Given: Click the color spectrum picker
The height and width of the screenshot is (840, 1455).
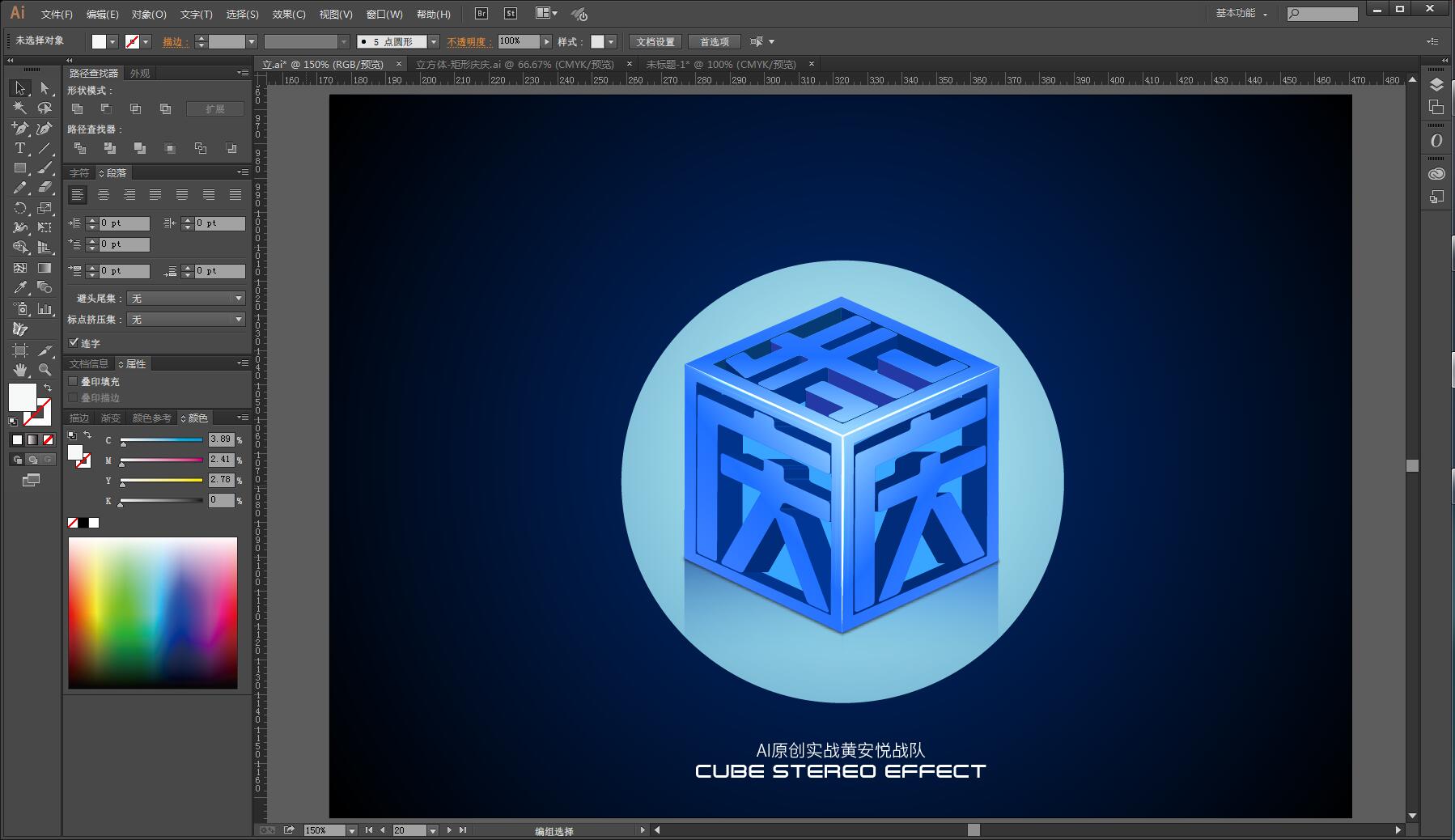Looking at the screenshot, I should point(153,613).
